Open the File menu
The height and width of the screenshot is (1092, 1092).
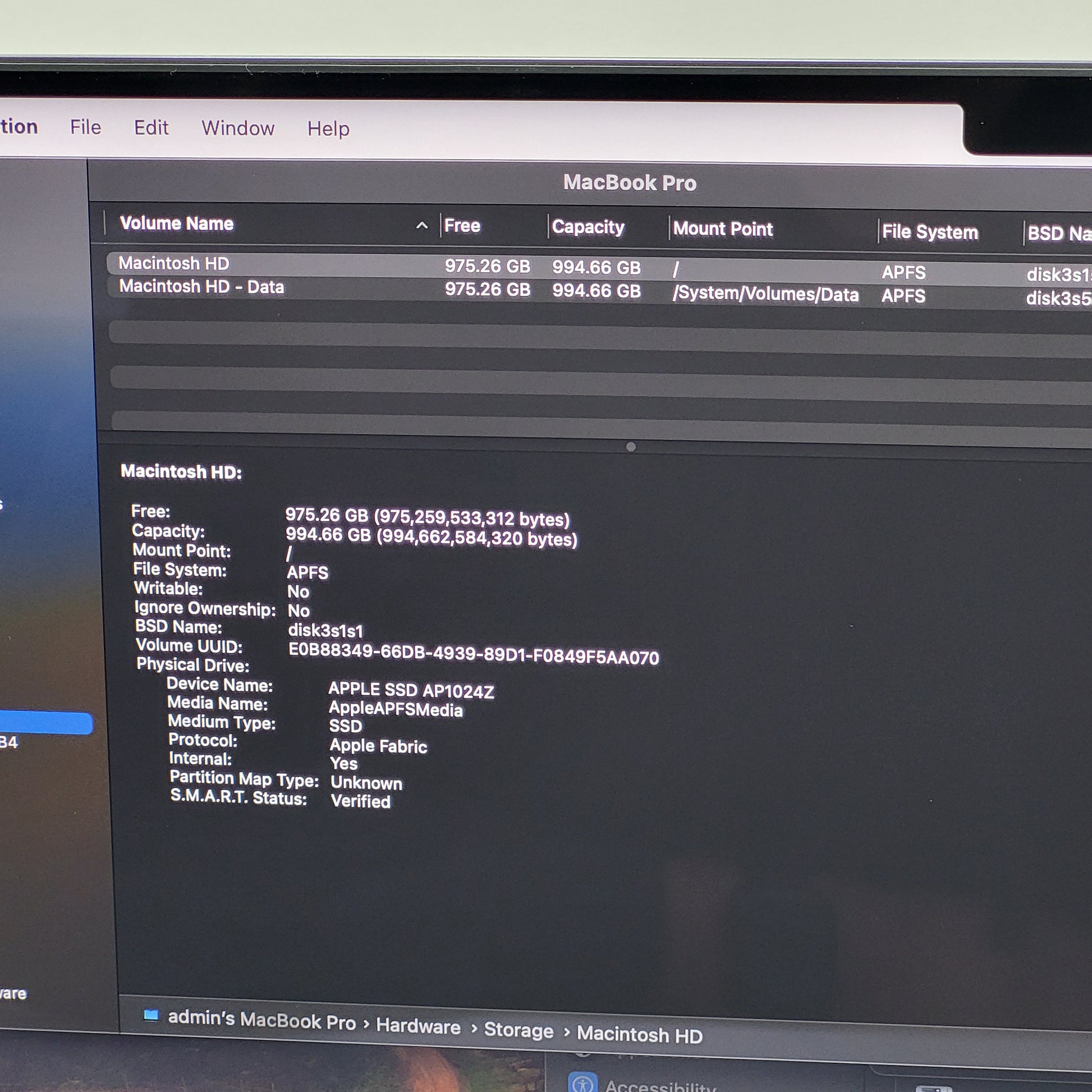click(86, 127)
